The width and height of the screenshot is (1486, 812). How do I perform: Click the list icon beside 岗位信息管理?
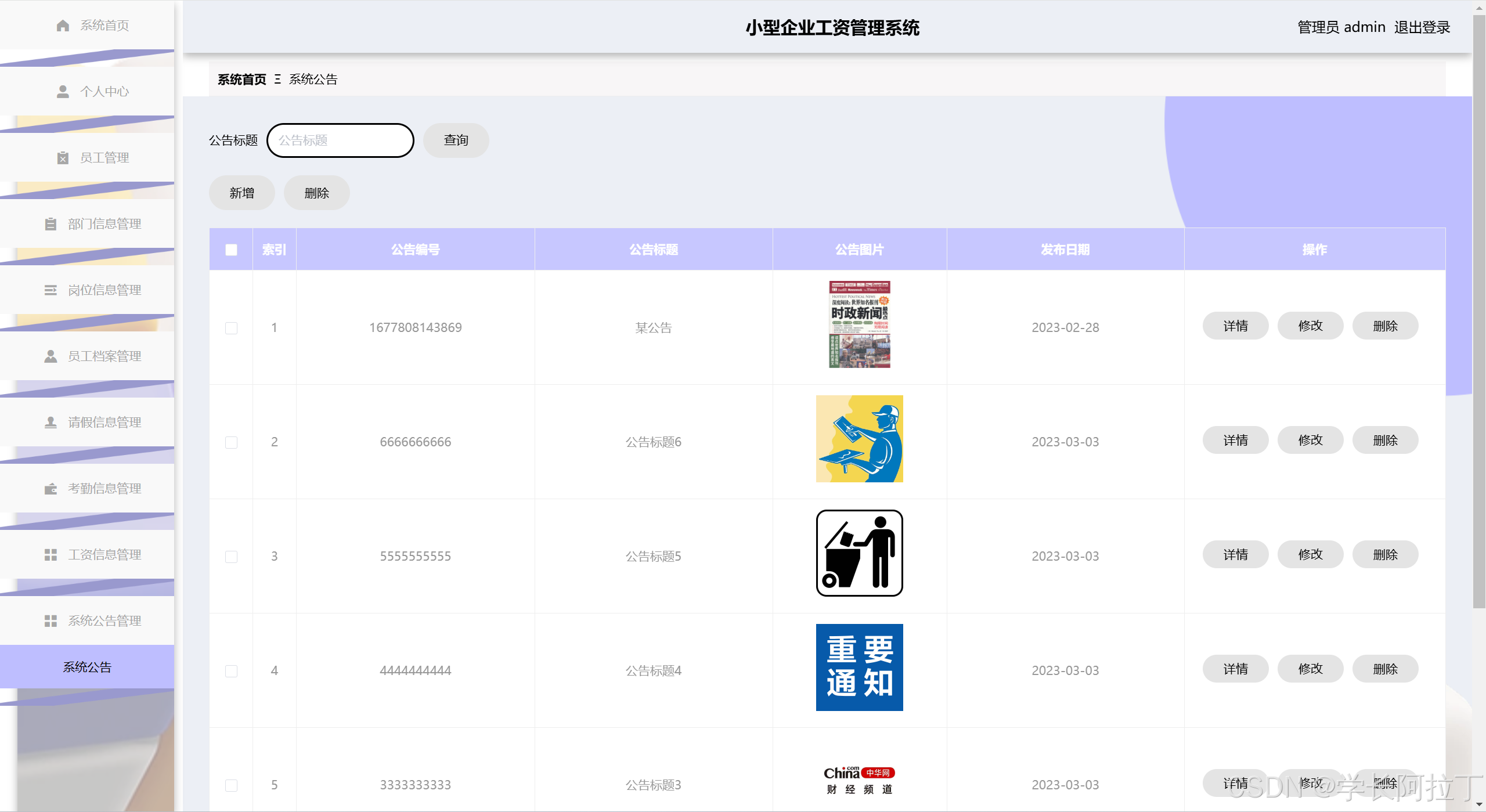pyautogui.click(x=51, y=290)
